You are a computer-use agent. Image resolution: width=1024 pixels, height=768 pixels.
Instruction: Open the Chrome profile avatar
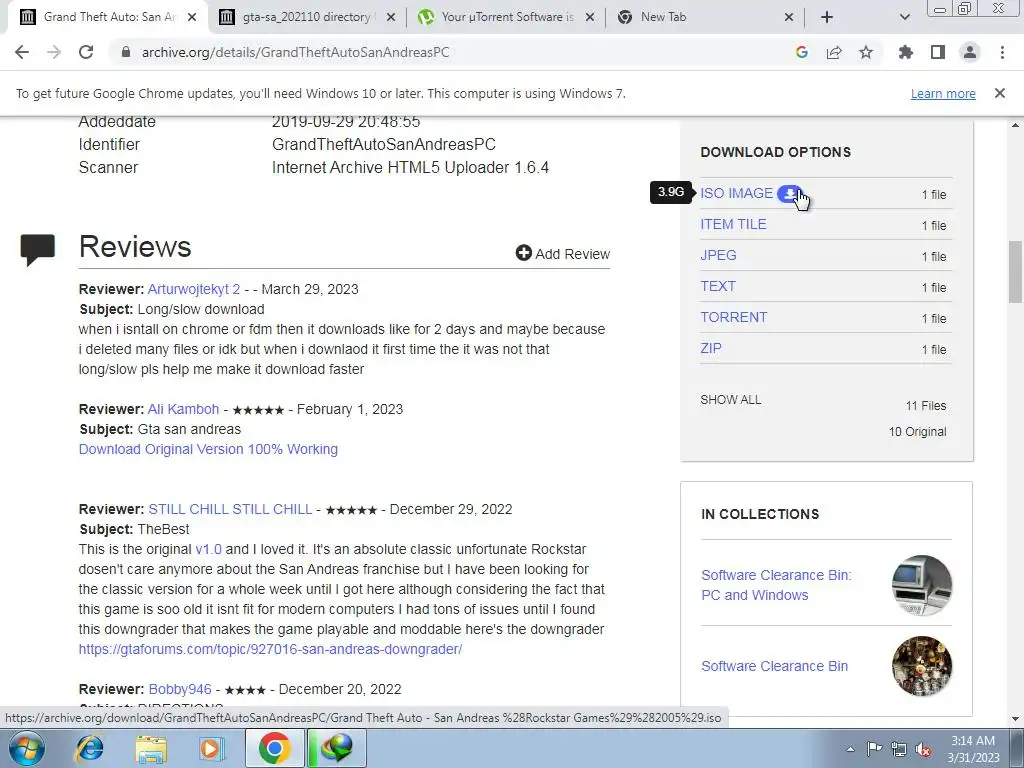pos(970,52)
